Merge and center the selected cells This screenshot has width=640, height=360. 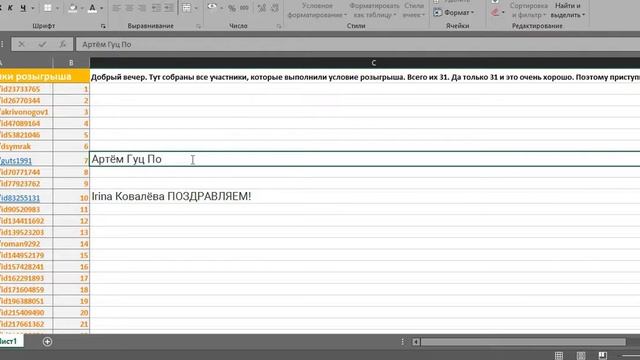click(x=186, y=8)
